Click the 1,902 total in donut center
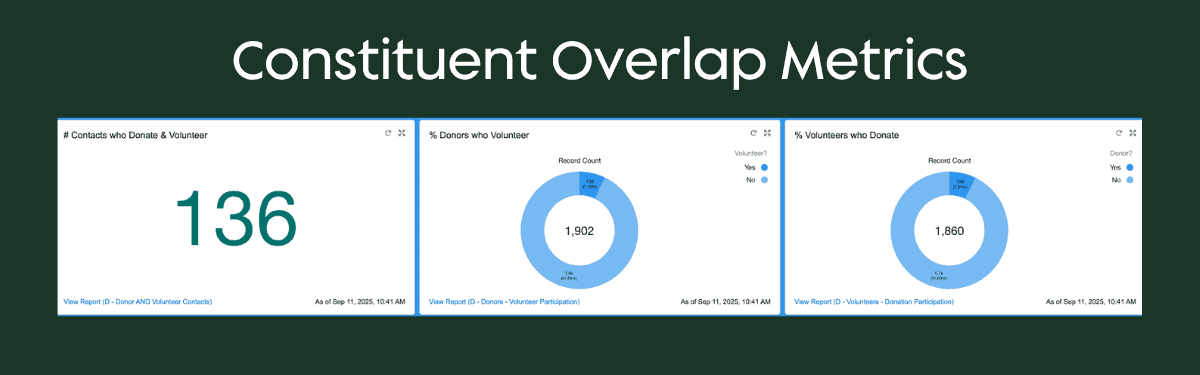Screen dimensions: 1200x375 580,231
